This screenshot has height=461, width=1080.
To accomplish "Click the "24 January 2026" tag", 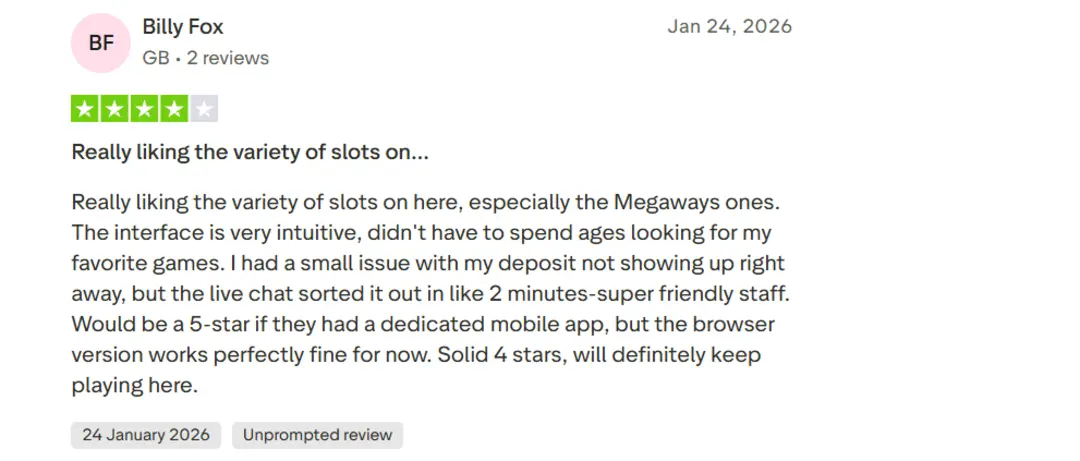I will click(x=146, y=435).
